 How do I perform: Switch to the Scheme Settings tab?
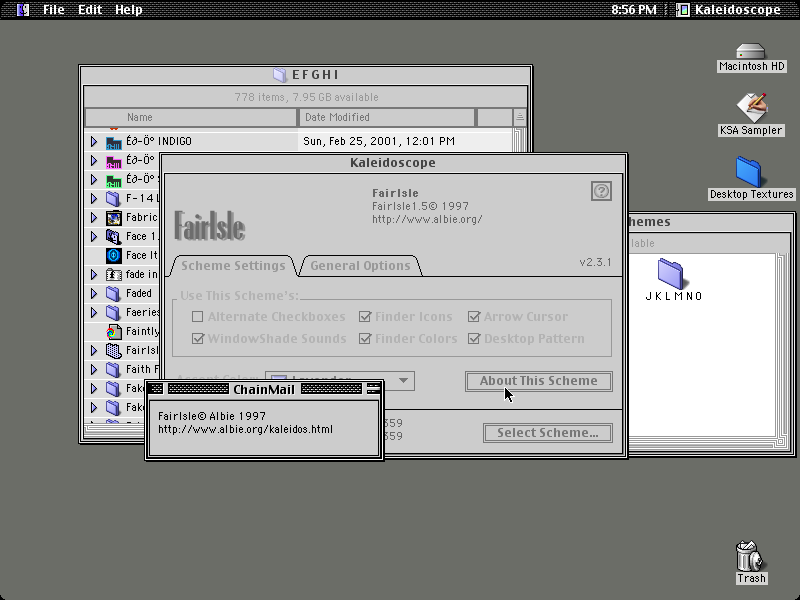233,266
